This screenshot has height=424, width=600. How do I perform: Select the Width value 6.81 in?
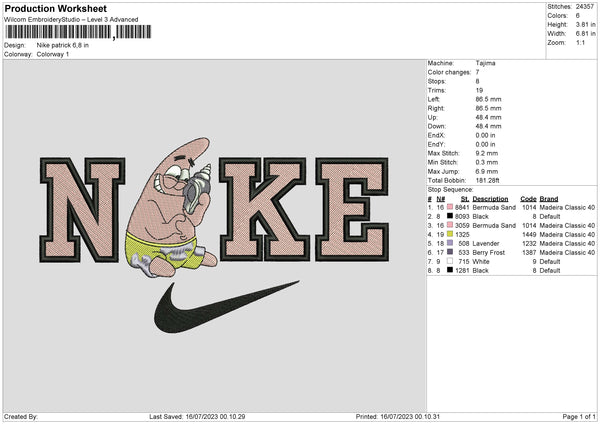pos(585,34)
